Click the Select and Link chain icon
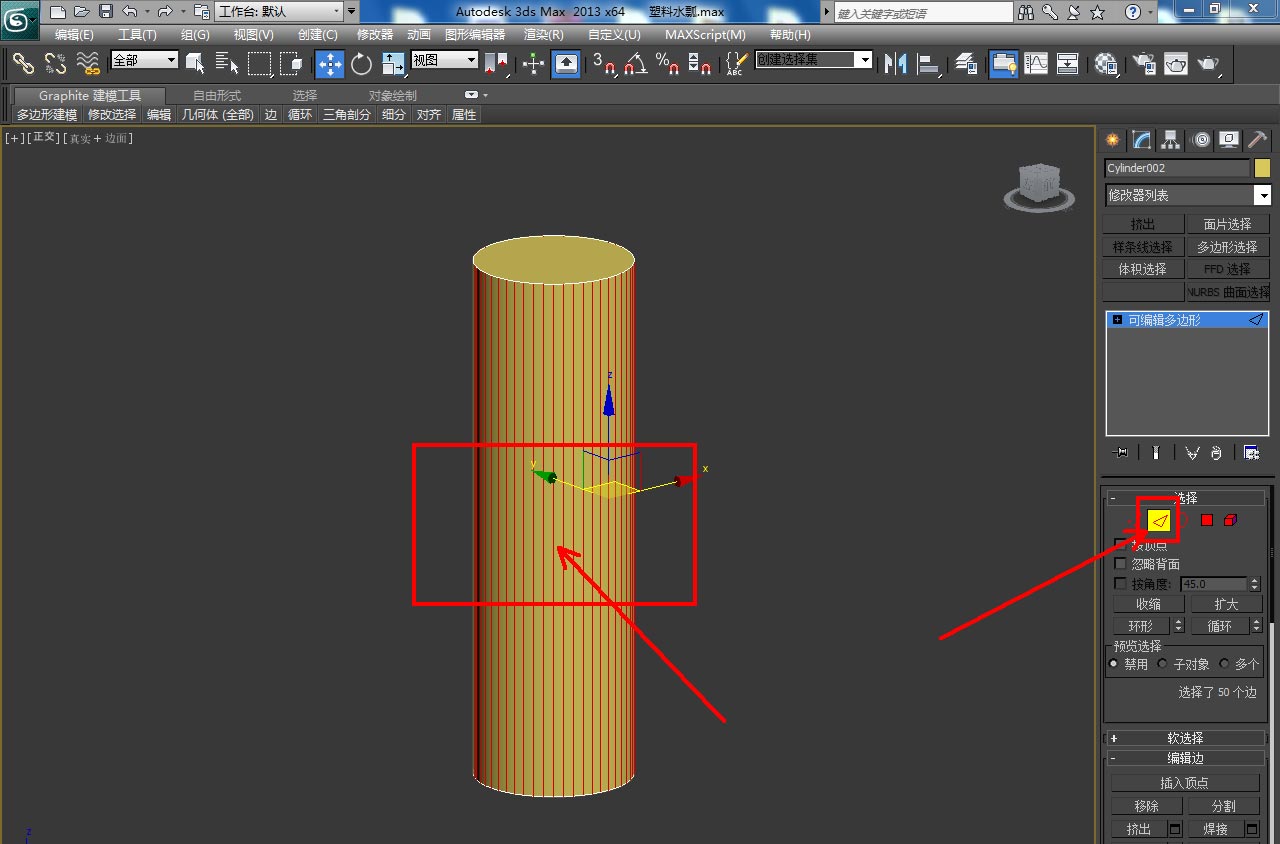Image resolution: width=1280 pixels, height=844 pixels. tap(23, 64)
